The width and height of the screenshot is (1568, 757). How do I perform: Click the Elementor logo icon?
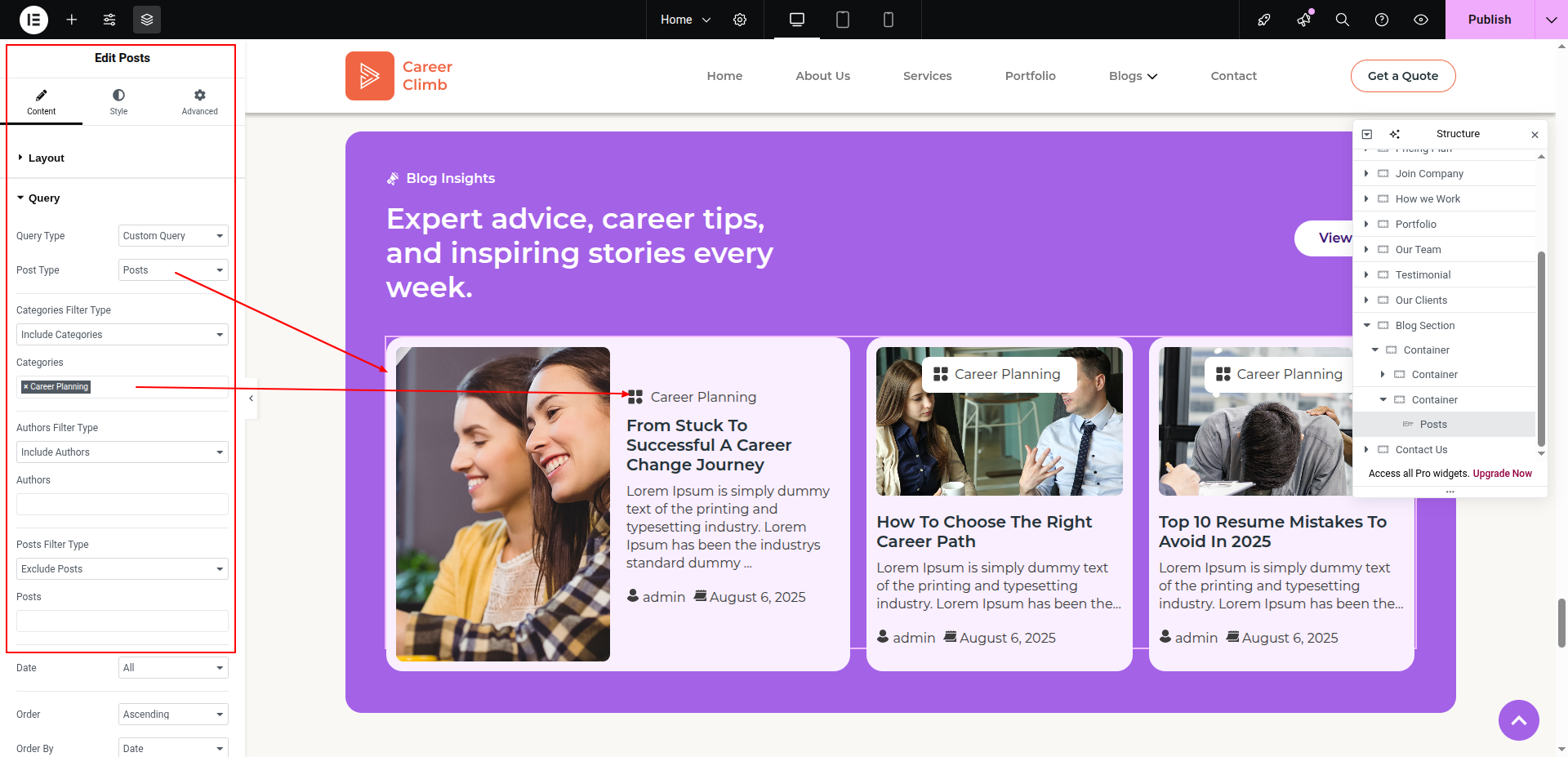tap(33, 20)
